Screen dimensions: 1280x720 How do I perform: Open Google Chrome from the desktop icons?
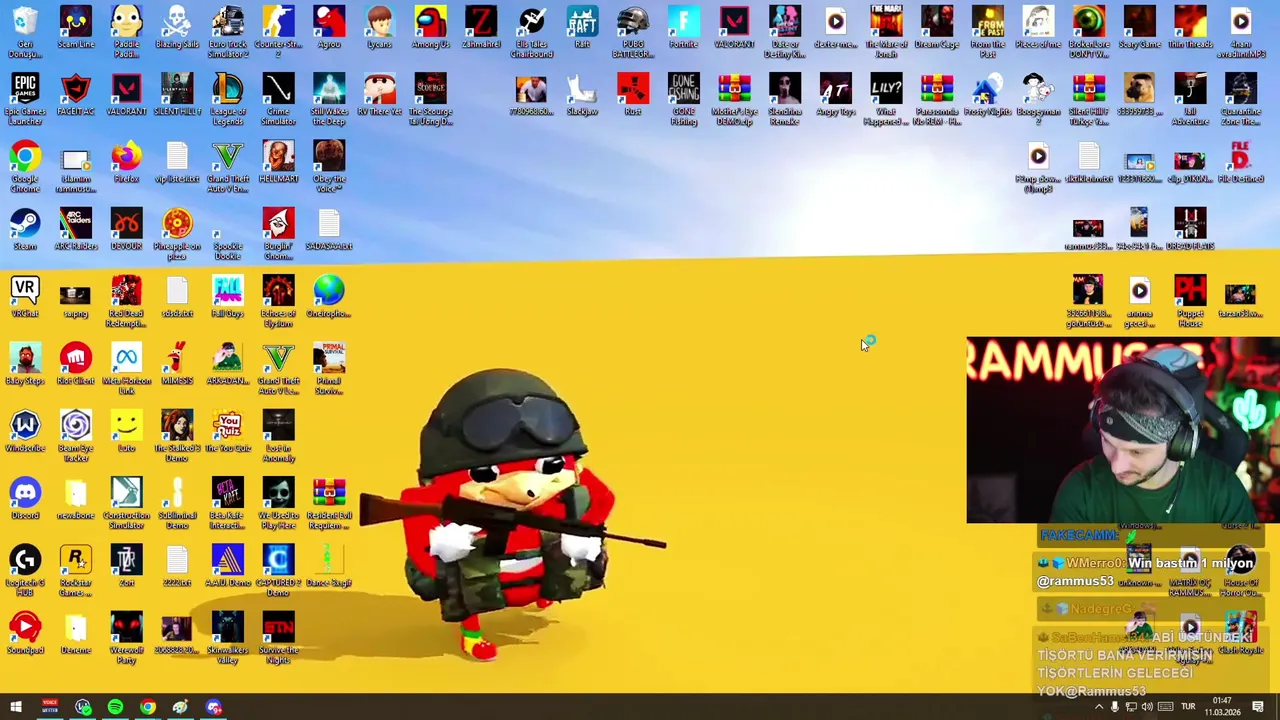tap(25, 165)
